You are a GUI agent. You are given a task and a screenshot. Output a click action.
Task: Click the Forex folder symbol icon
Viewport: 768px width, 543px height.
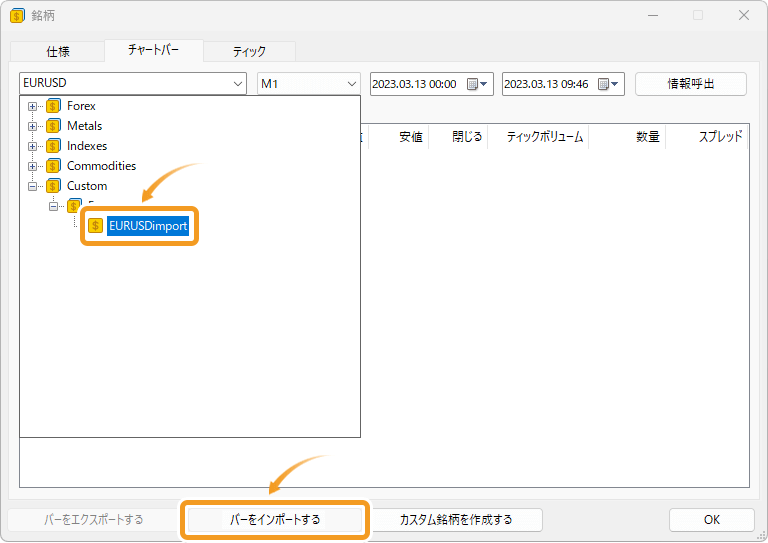[53, 106]
